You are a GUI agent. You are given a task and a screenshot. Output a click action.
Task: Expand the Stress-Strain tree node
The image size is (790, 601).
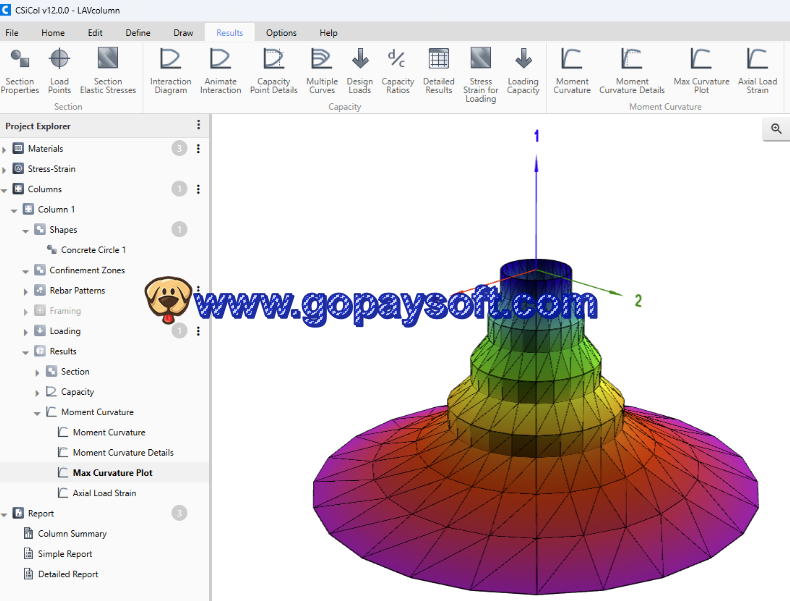pyautogui.click(x=5, y=169)
